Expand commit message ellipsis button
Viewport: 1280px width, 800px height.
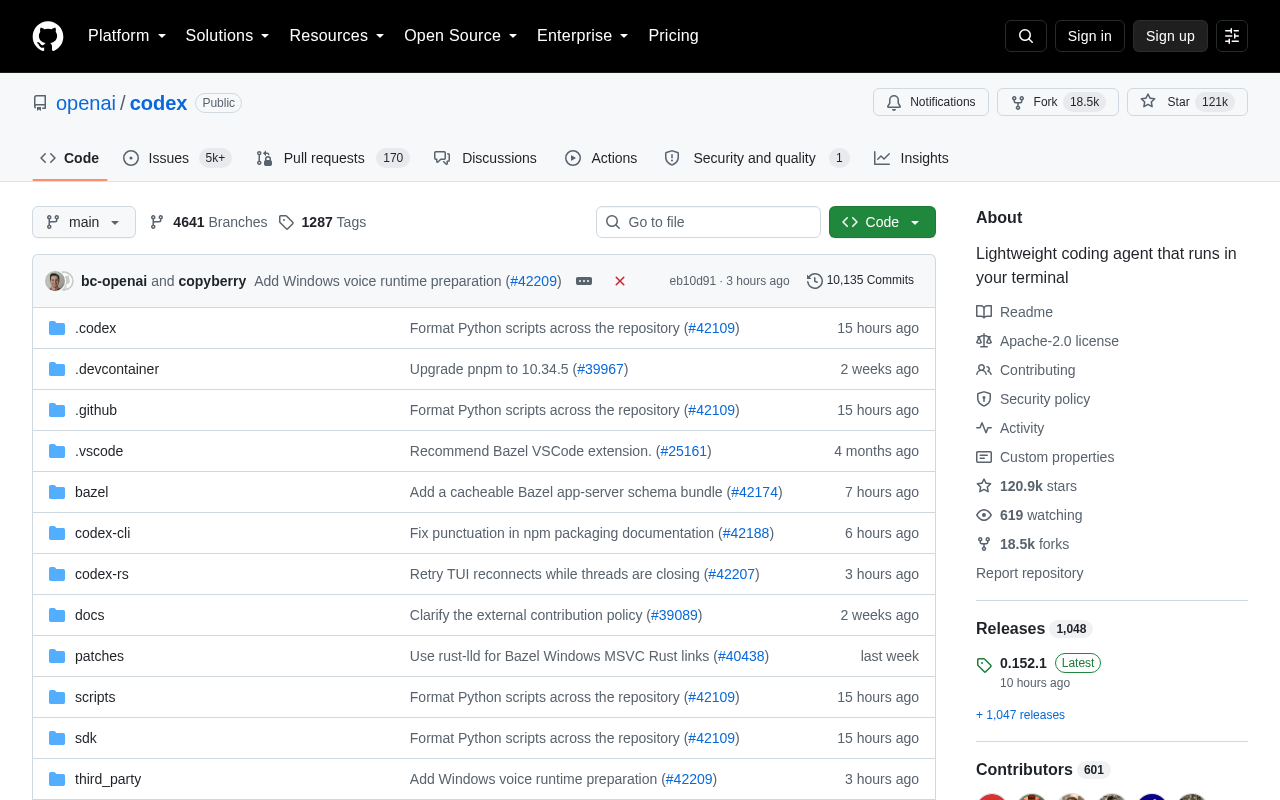[584, 281]
